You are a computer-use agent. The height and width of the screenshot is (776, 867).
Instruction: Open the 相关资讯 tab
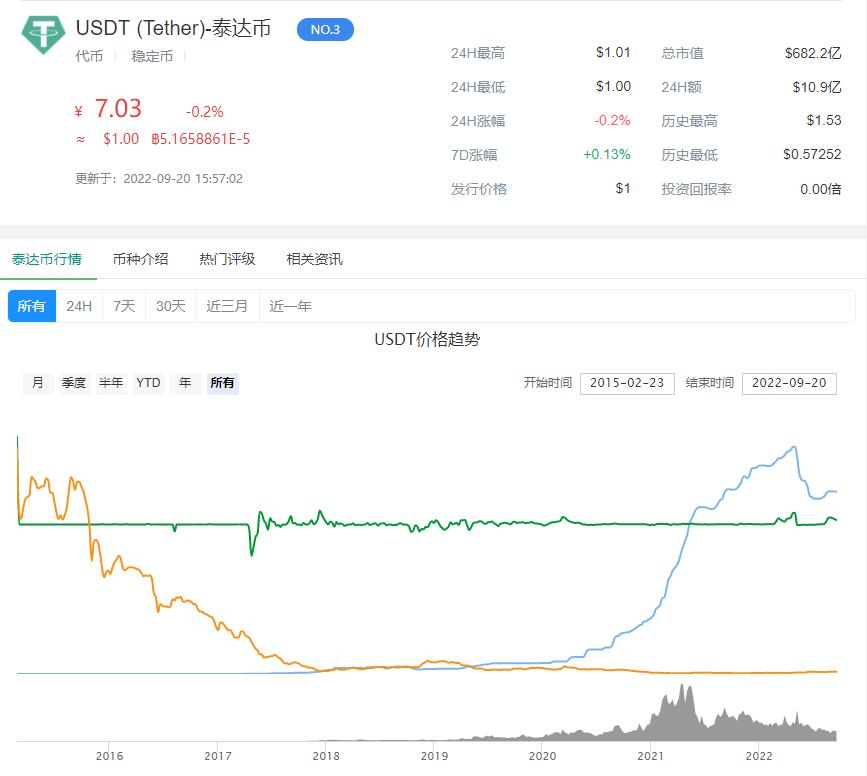[x=313, y=258]
